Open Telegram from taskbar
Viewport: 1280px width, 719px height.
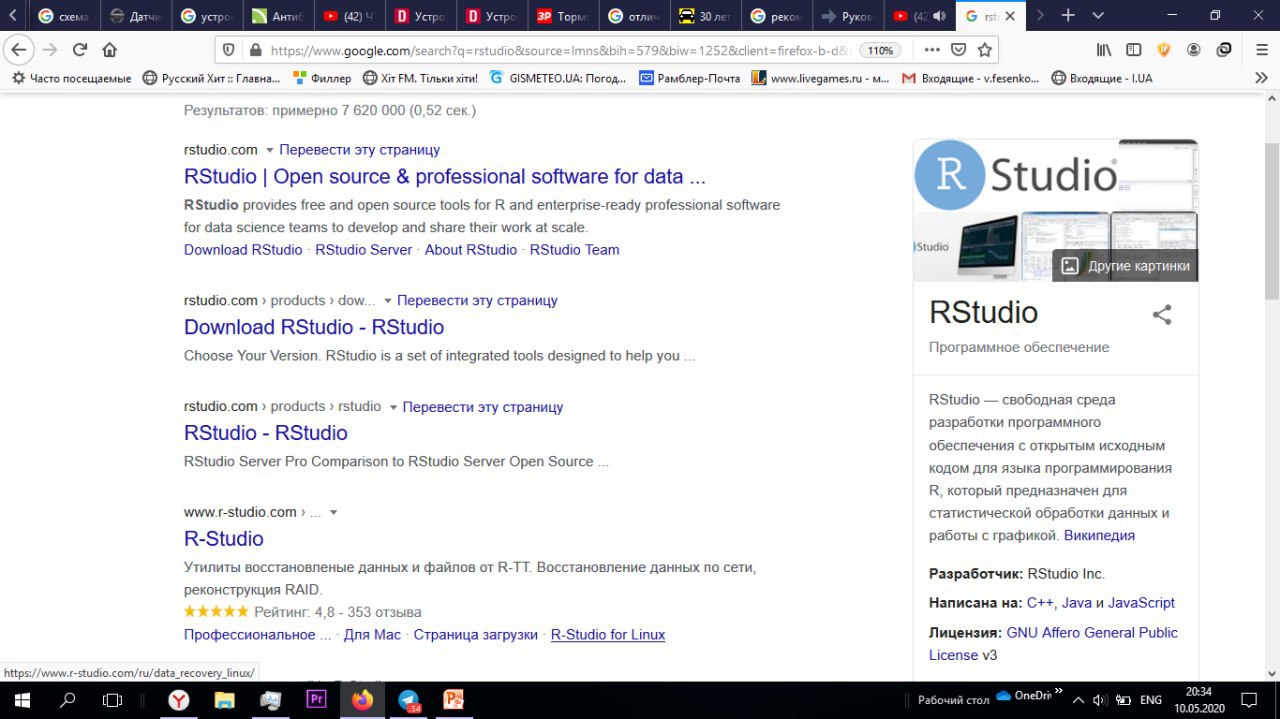tap(409, 700)
